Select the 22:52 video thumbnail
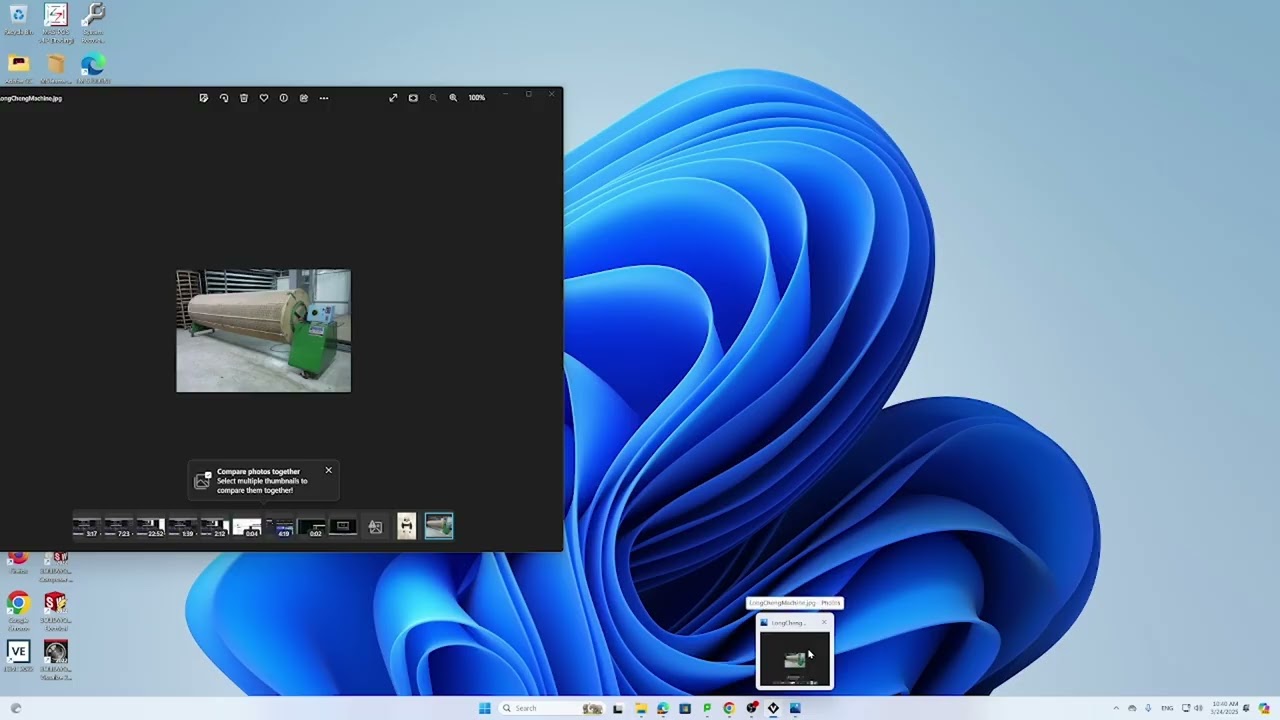Image resolution: width=1280 pixels, height=720 pixels. click(x=151, y=526)
